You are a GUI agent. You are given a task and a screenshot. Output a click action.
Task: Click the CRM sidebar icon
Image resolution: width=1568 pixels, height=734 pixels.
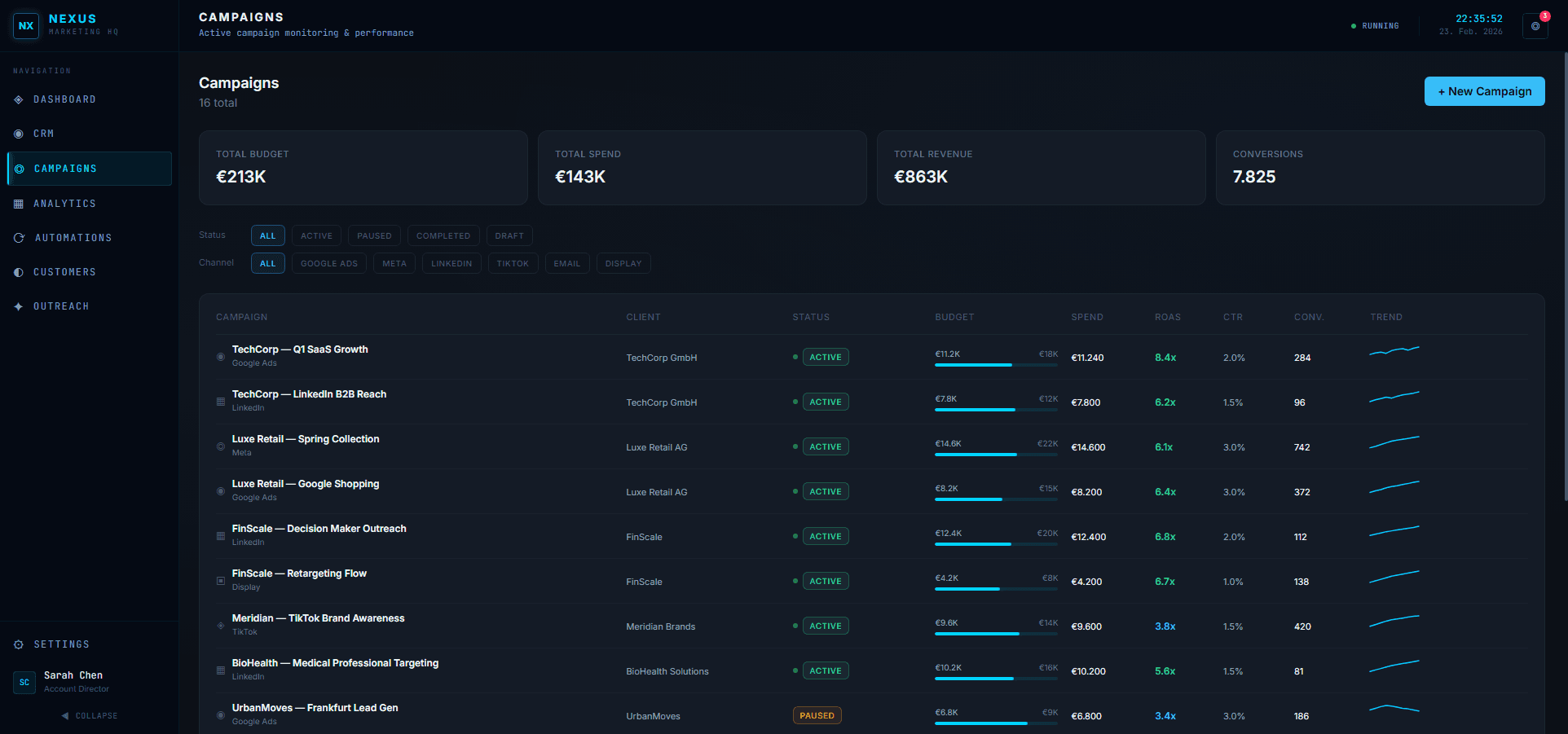(19, 134)
